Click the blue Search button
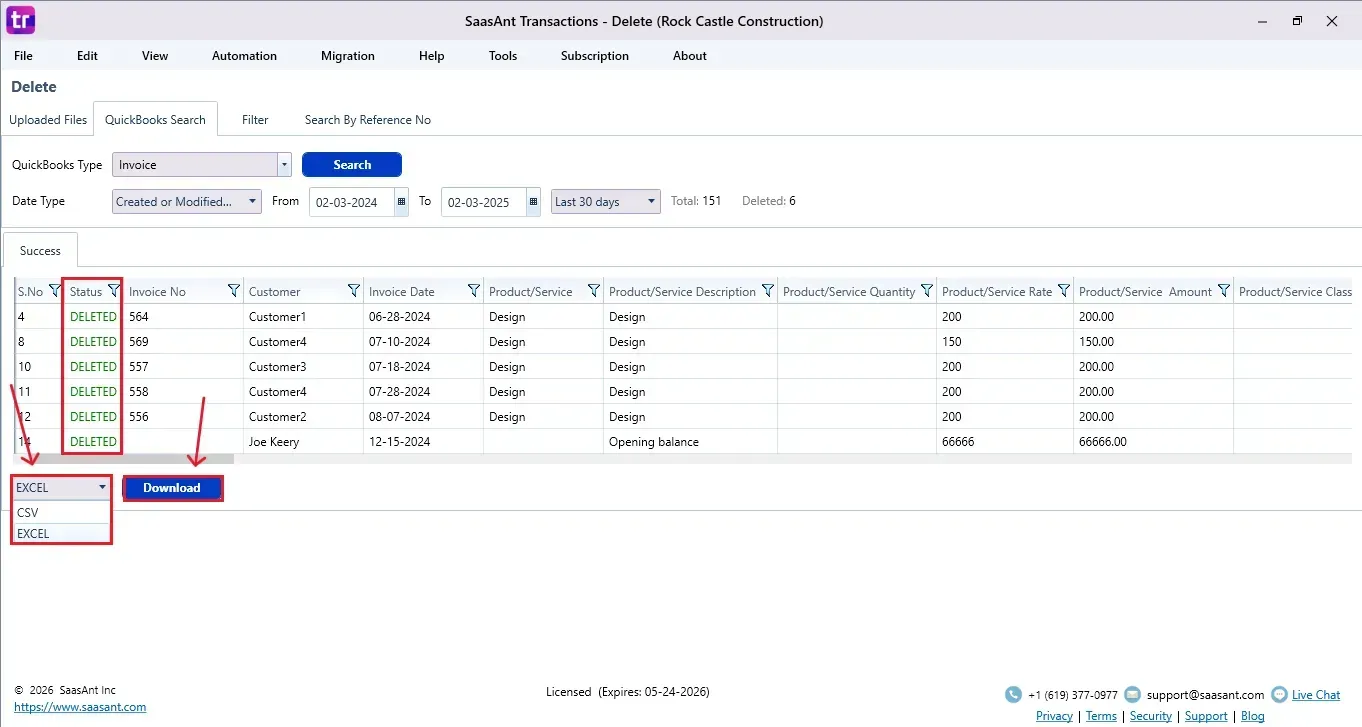The width and height of the screenshot is (1362, 727). pyautogui.click(x=352, y=165)
